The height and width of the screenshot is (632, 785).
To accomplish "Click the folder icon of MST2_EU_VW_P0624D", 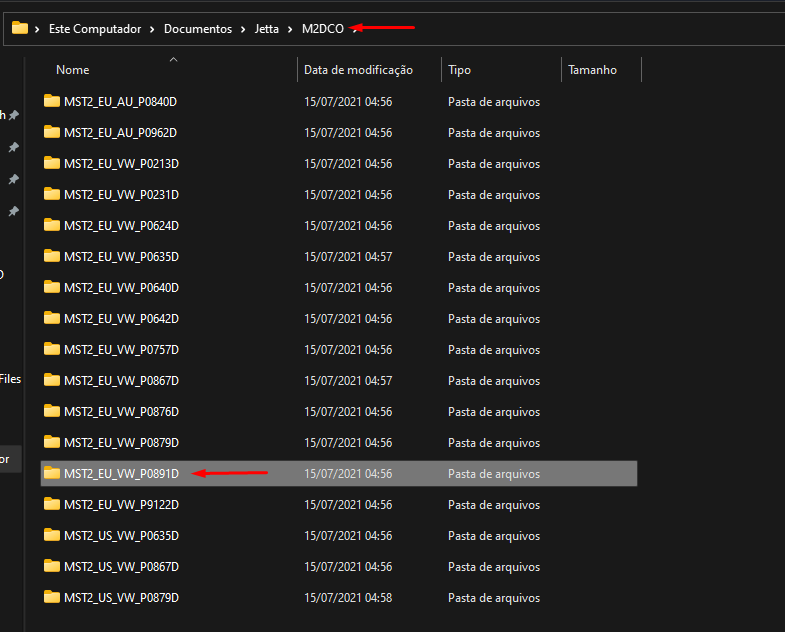I will click(52, 225).
